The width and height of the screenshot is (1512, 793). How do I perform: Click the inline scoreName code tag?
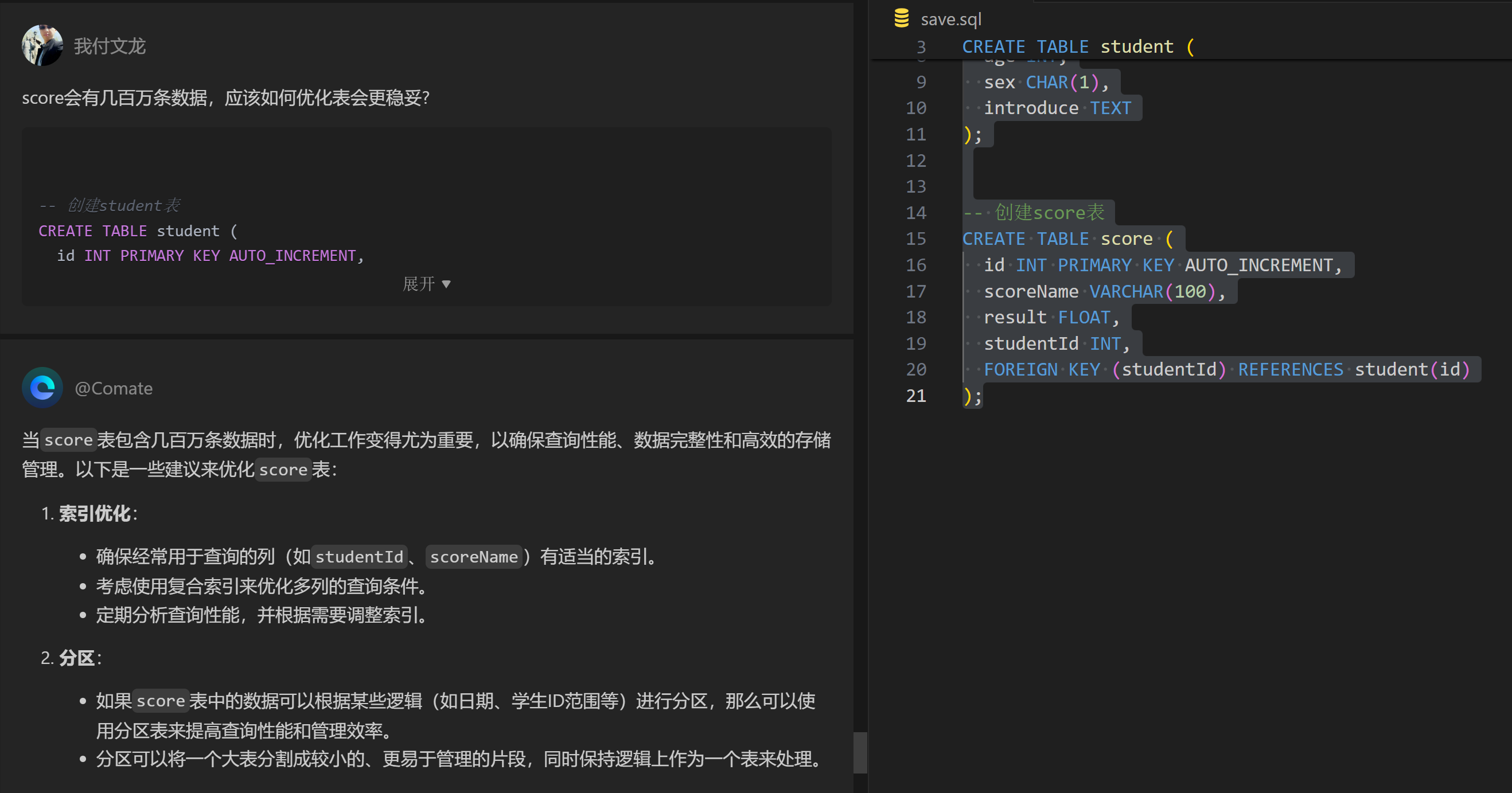pos(474,557)
